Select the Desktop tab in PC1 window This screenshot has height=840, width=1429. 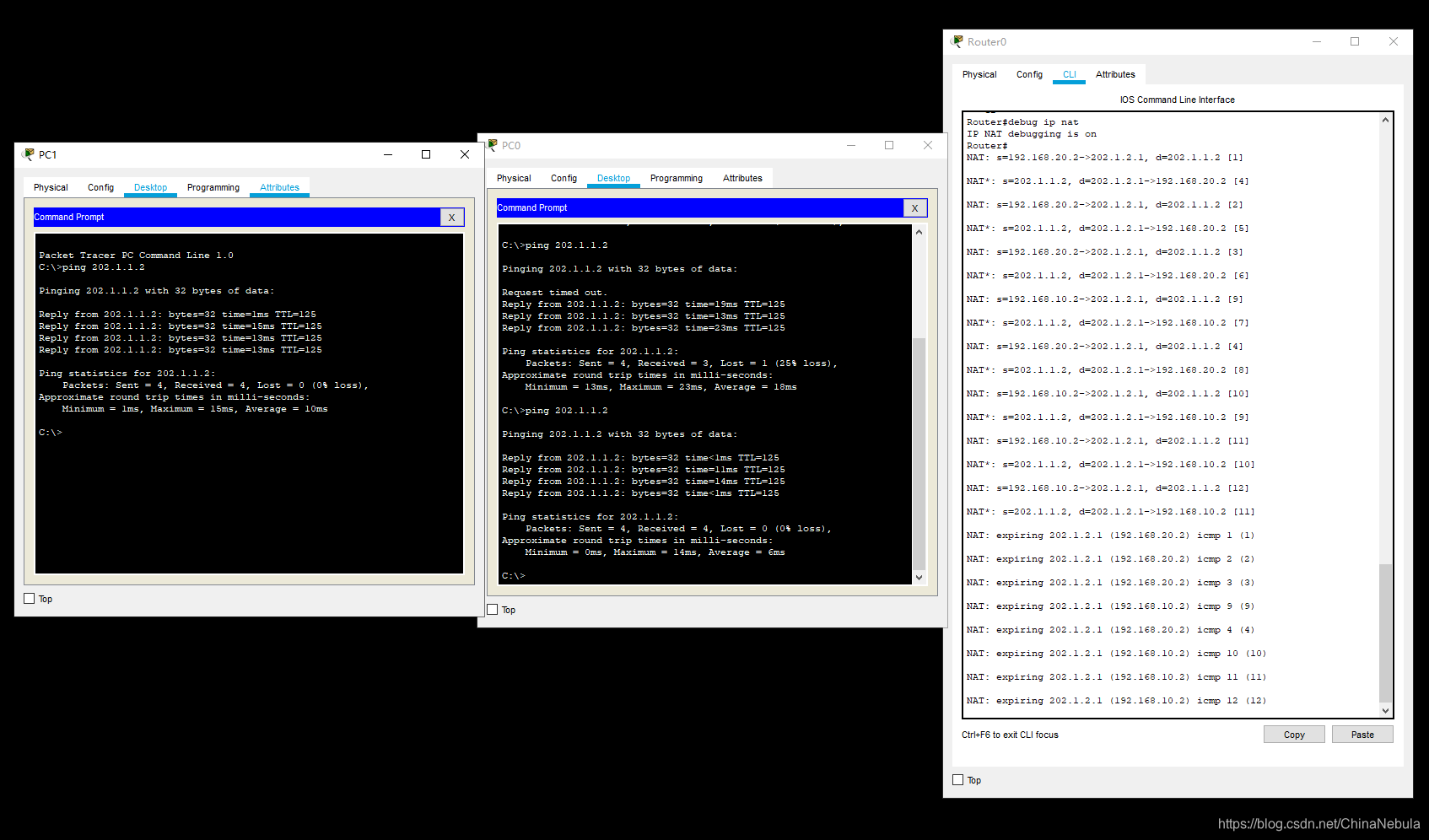click(x=150, y=187)
